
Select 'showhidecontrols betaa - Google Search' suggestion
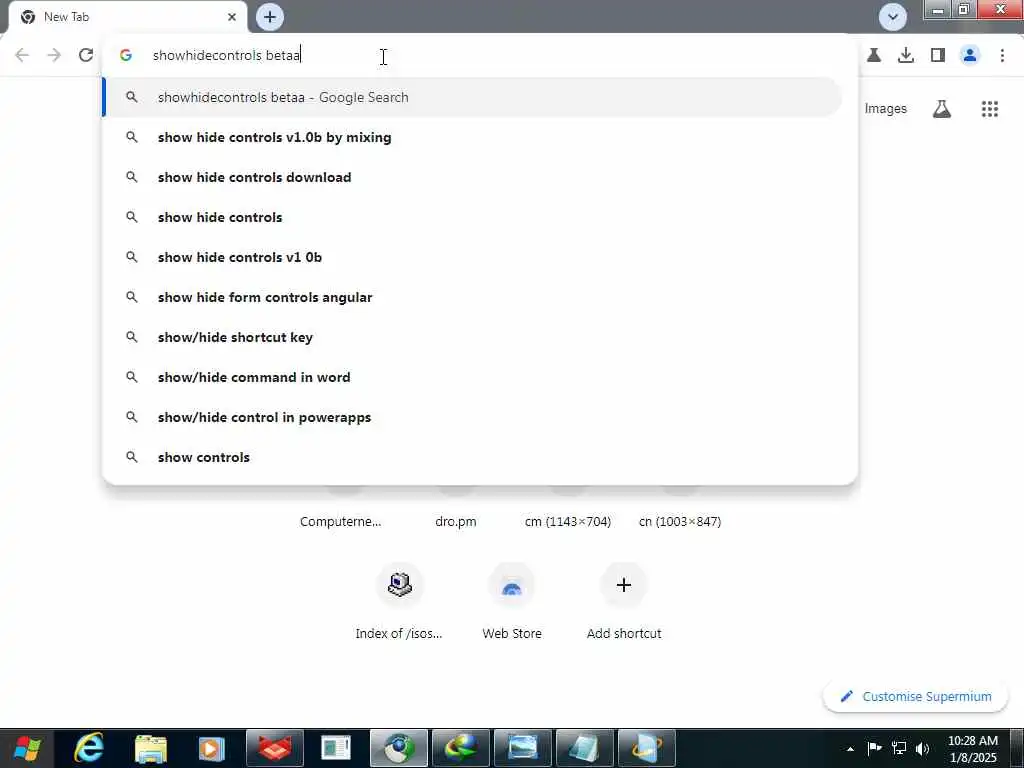coord(473,97)
